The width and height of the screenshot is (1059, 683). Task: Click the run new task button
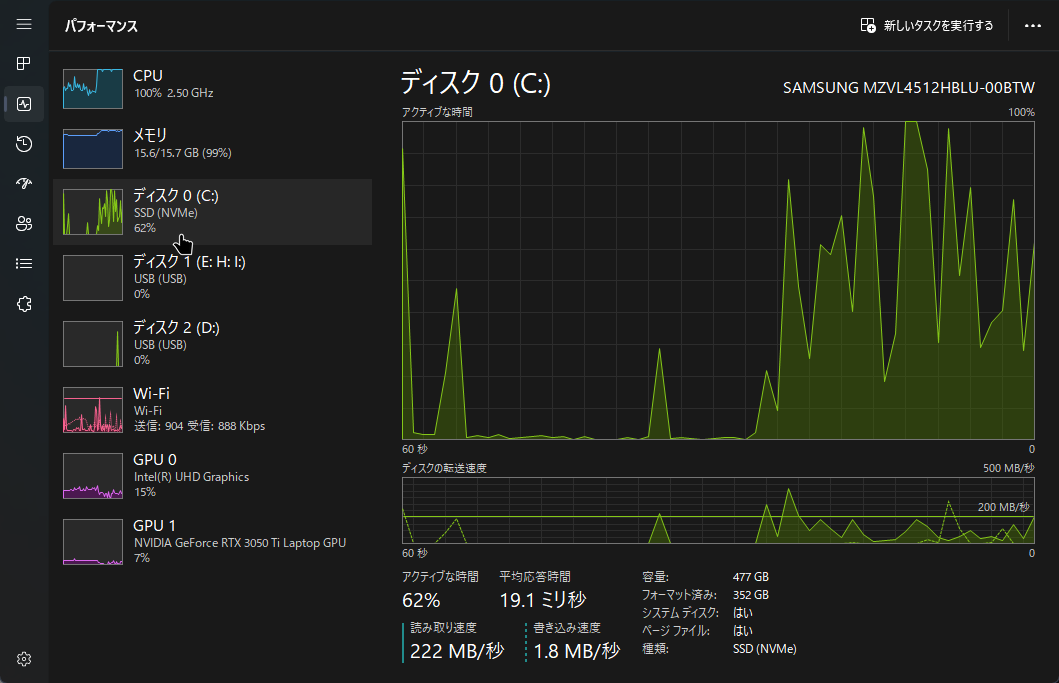pos(927,26)
